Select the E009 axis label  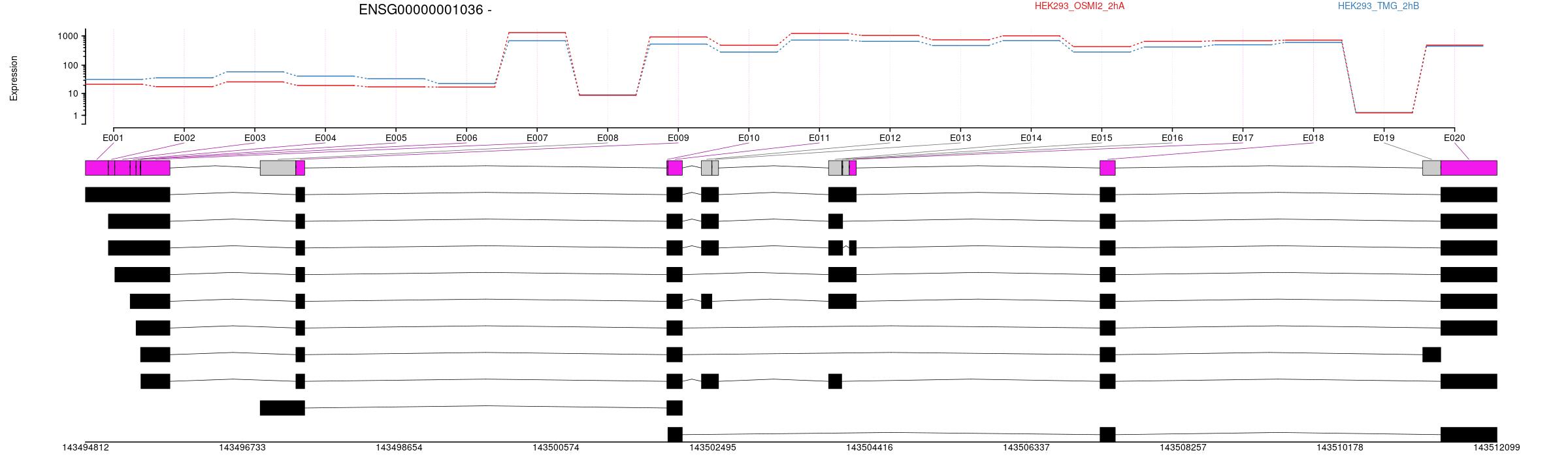pos(678,138)
